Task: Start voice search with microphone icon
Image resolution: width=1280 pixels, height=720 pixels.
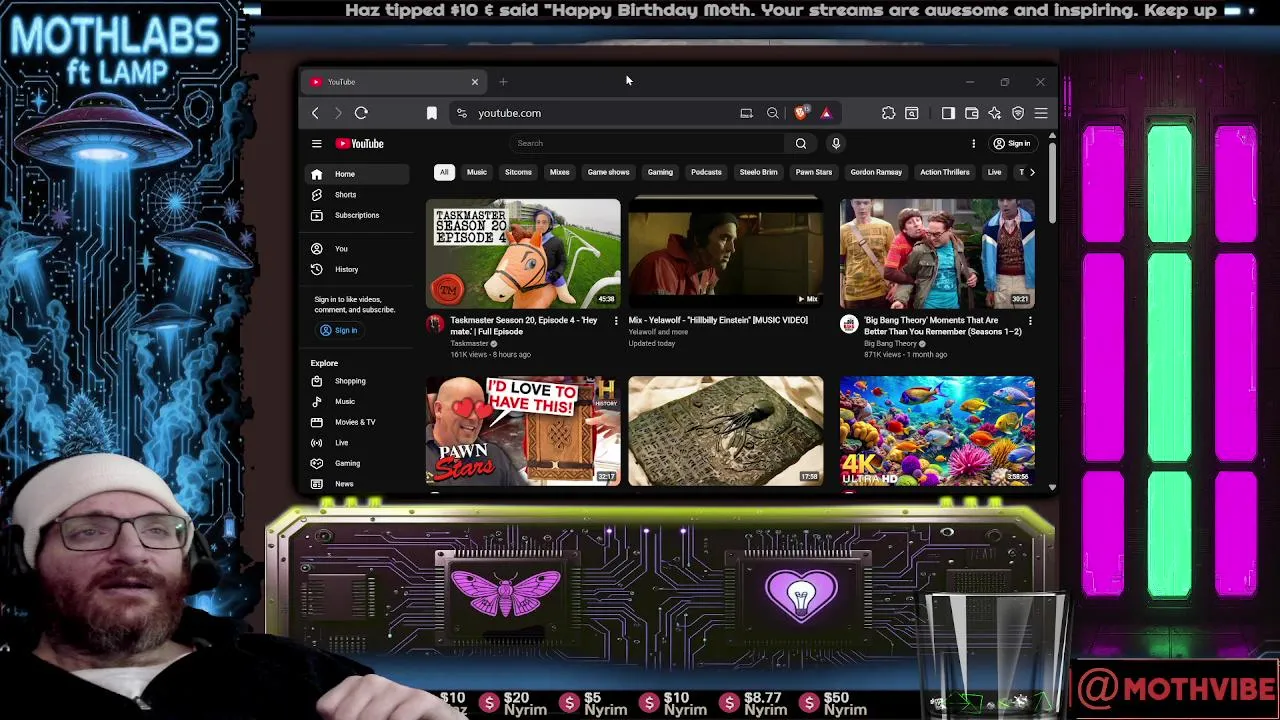Action: pyautogui.click(x=836, y=143)
